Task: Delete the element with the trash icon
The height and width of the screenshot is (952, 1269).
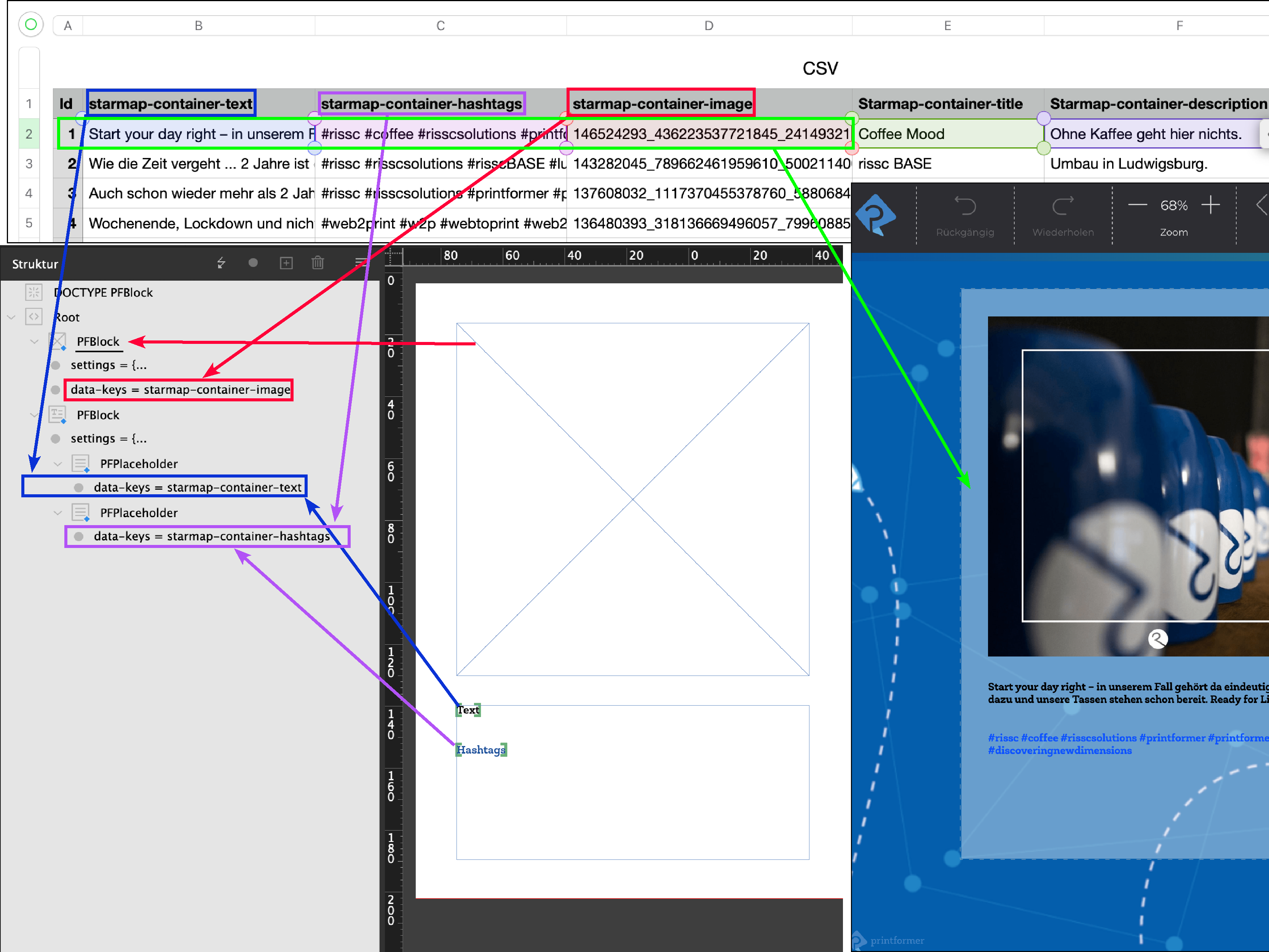Action: (317, 263)
